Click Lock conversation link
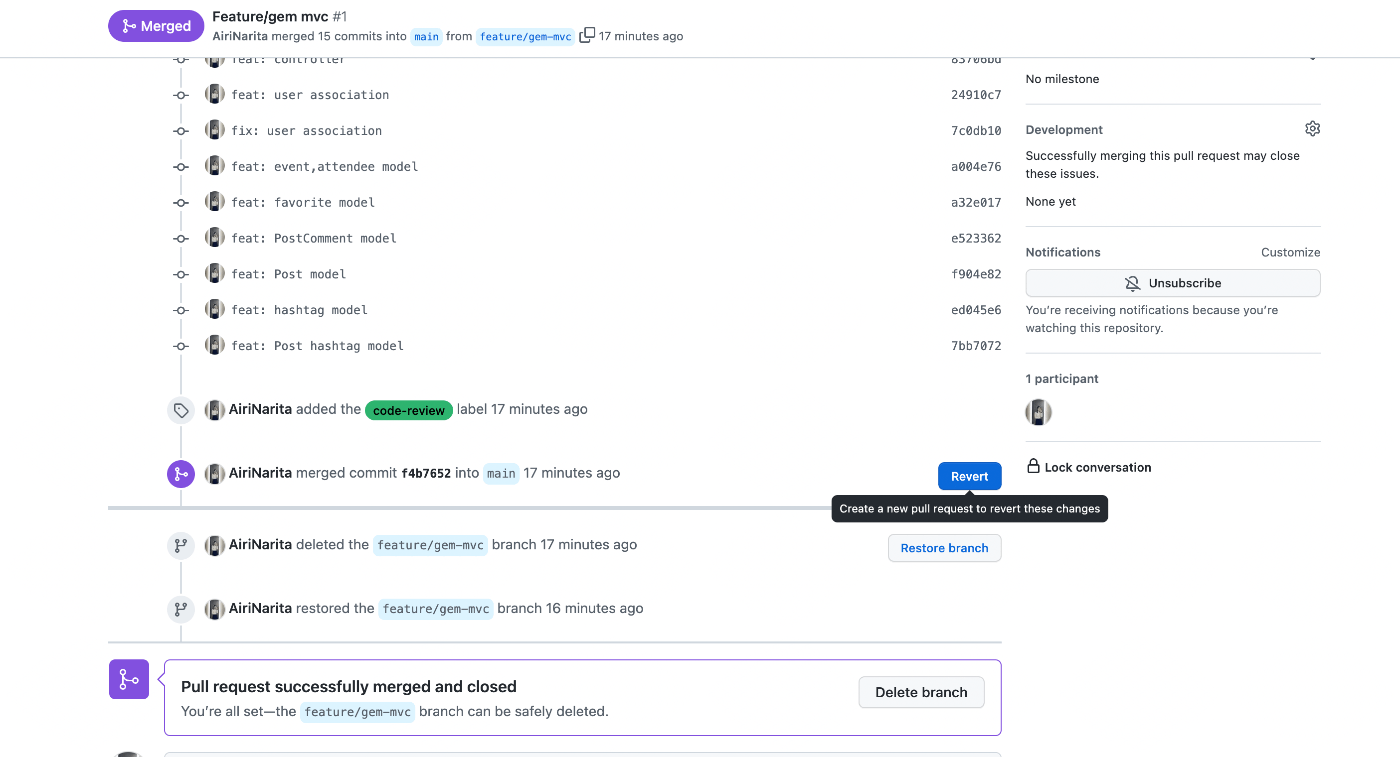This screenshot has width=1400, height=757. 1097,467
